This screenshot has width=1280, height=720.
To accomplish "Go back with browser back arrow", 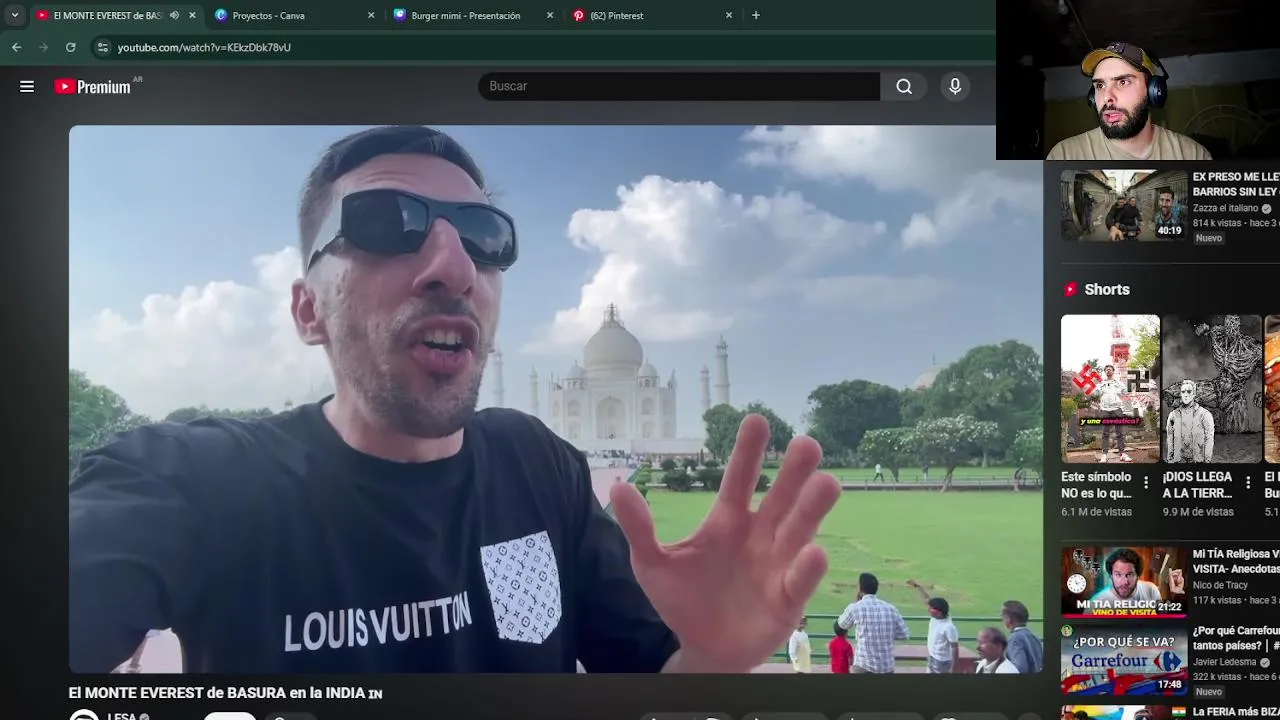I will [16, 47].
